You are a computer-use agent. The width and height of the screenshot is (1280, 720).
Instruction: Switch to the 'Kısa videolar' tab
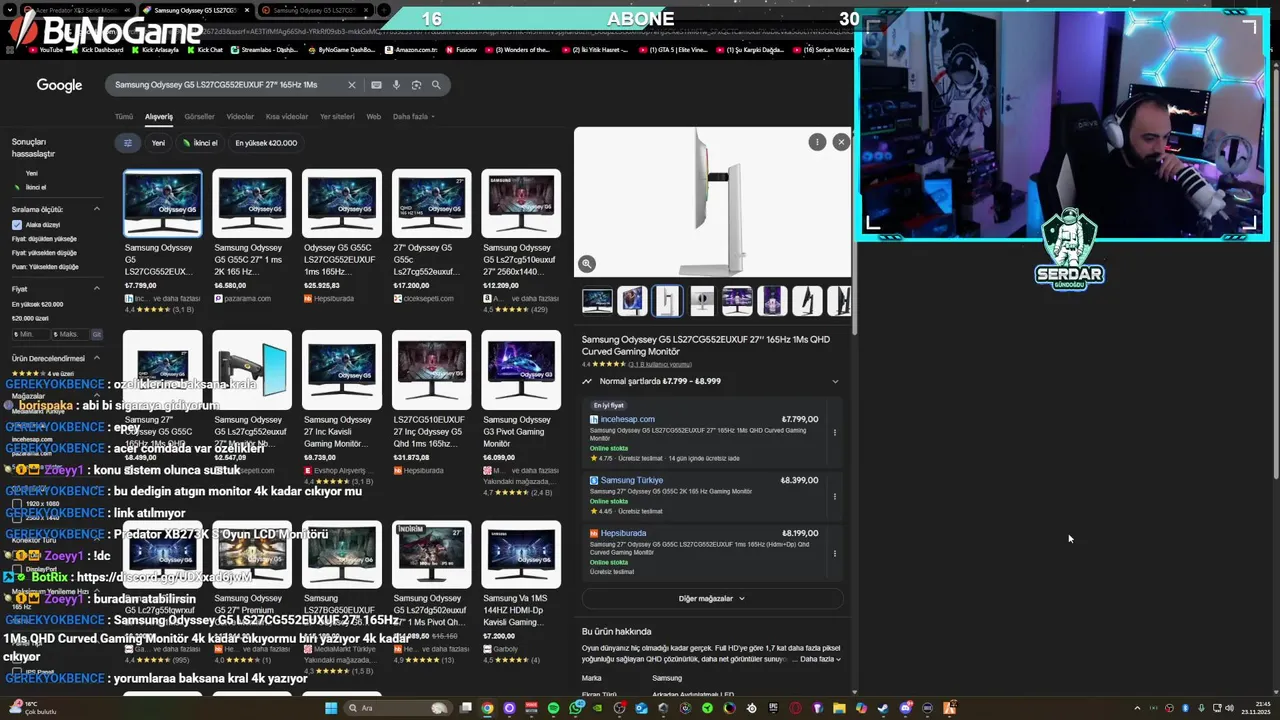point(287,116)
